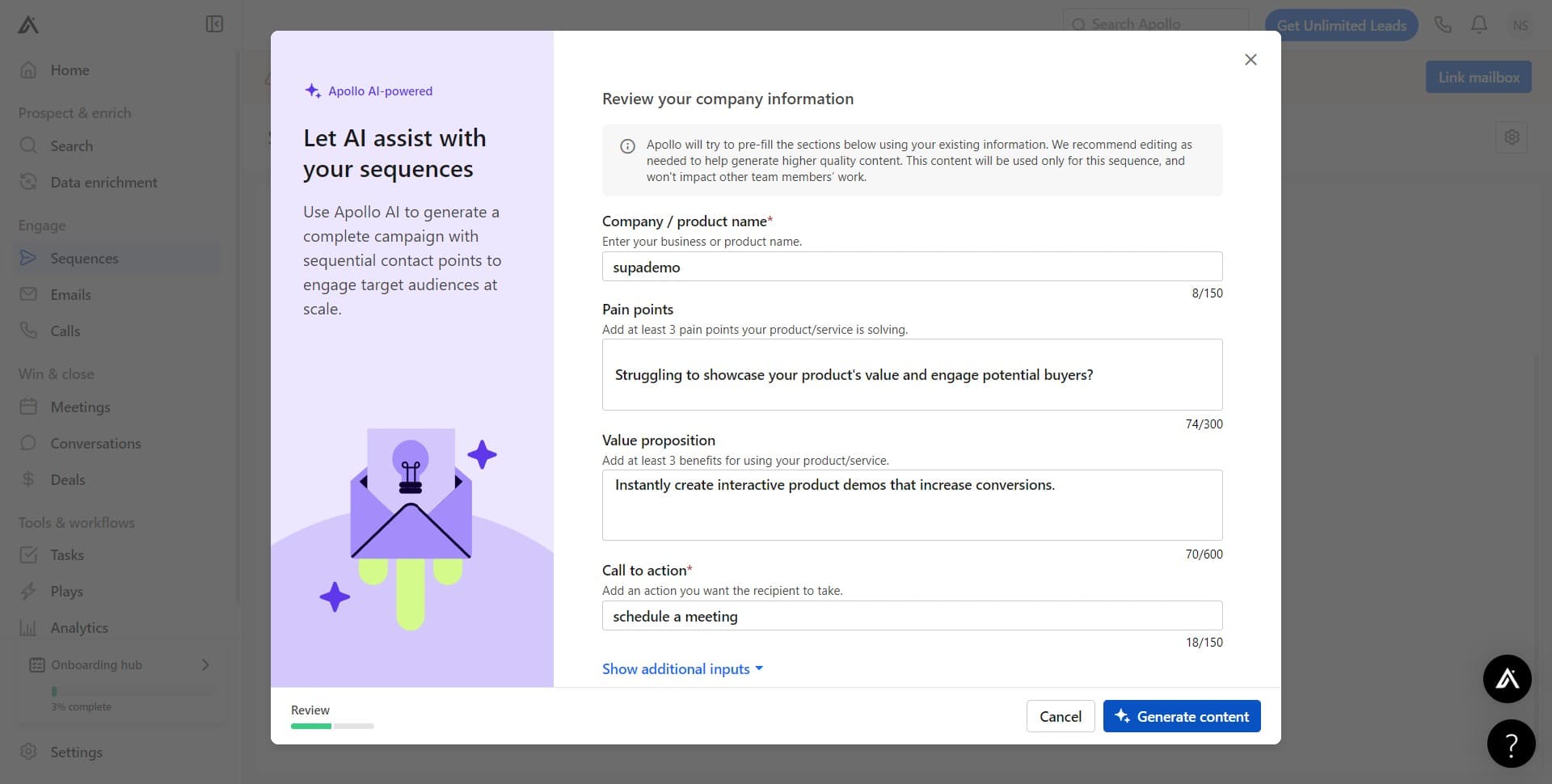Click the help question mark bubble
The height and width of the screenshot is (784, 1552).
(1511, 743)
